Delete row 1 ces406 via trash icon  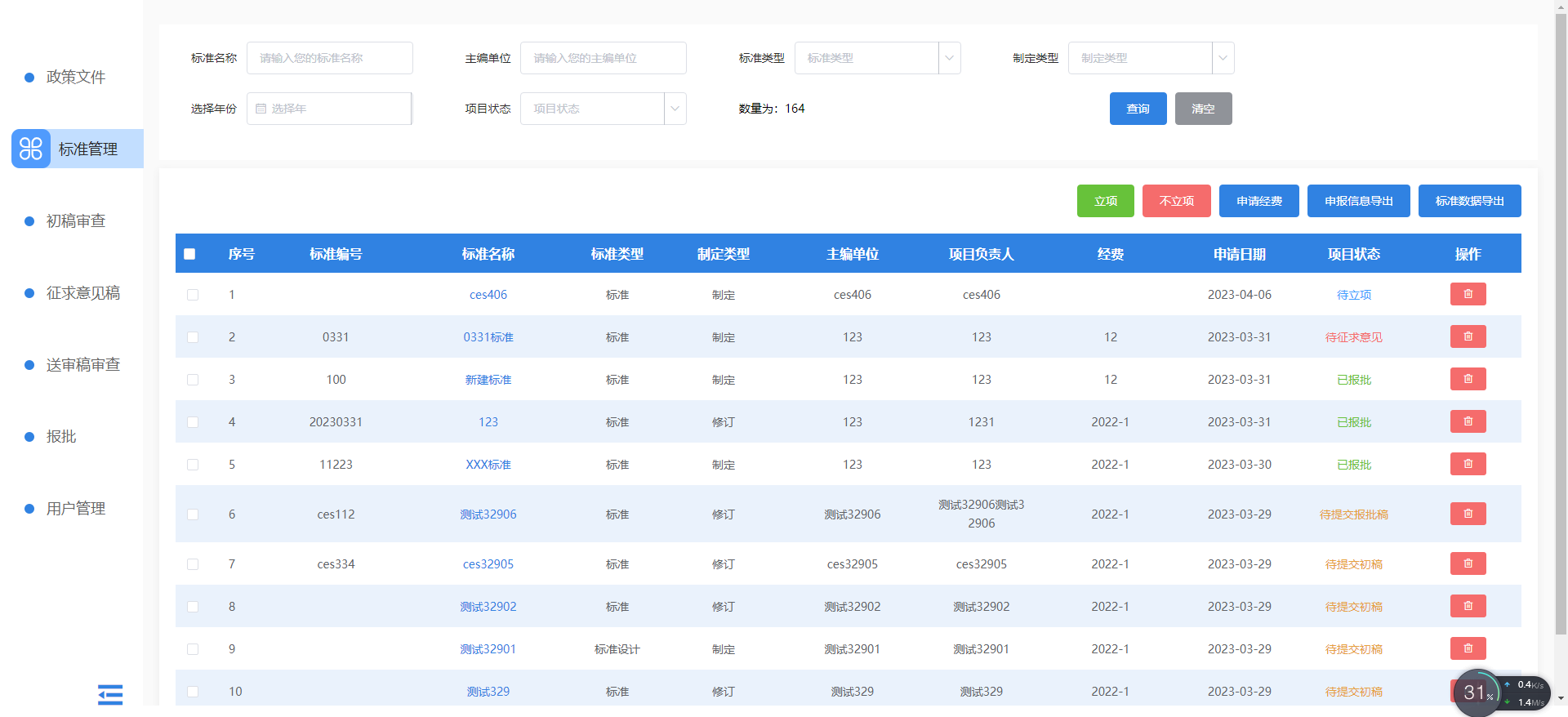[1468, 294]
